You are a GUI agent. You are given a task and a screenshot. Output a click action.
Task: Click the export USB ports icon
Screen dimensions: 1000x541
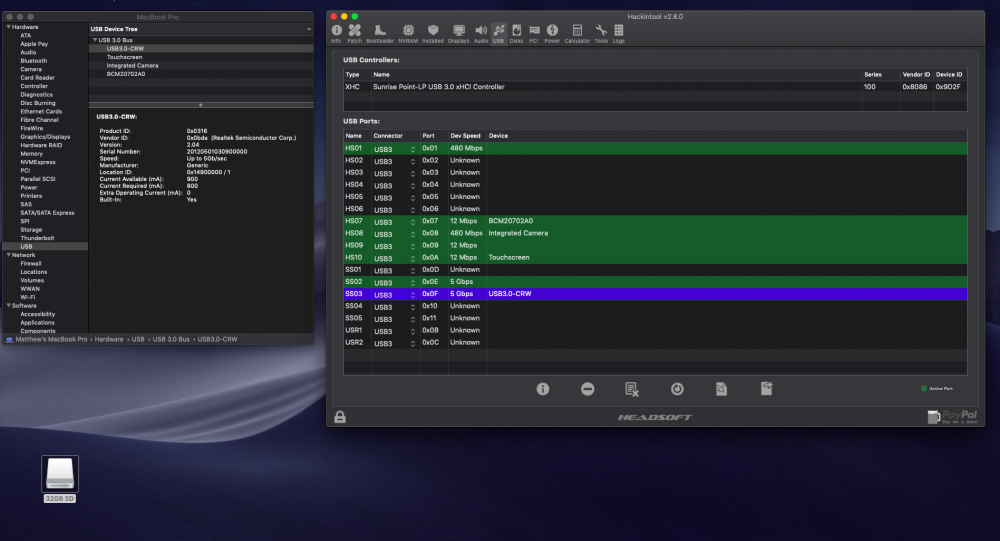pos(767,389)
